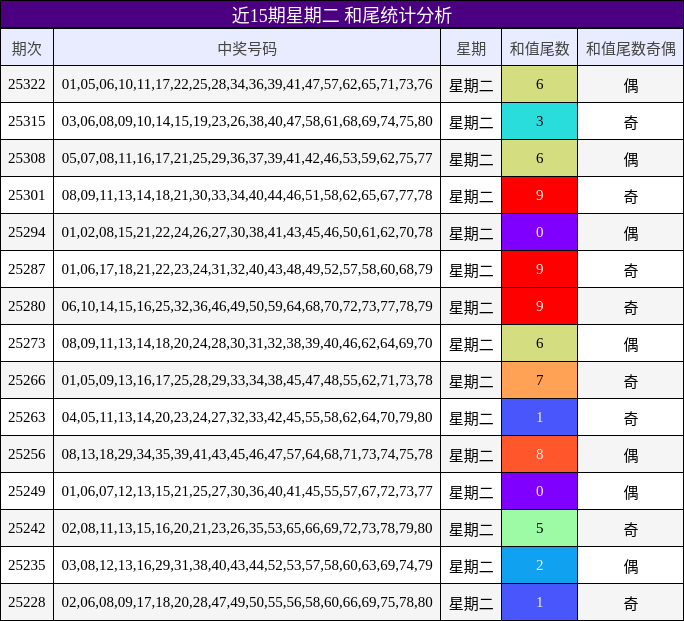Click the yellow tail digit 6 for 25273

[540, 343]
